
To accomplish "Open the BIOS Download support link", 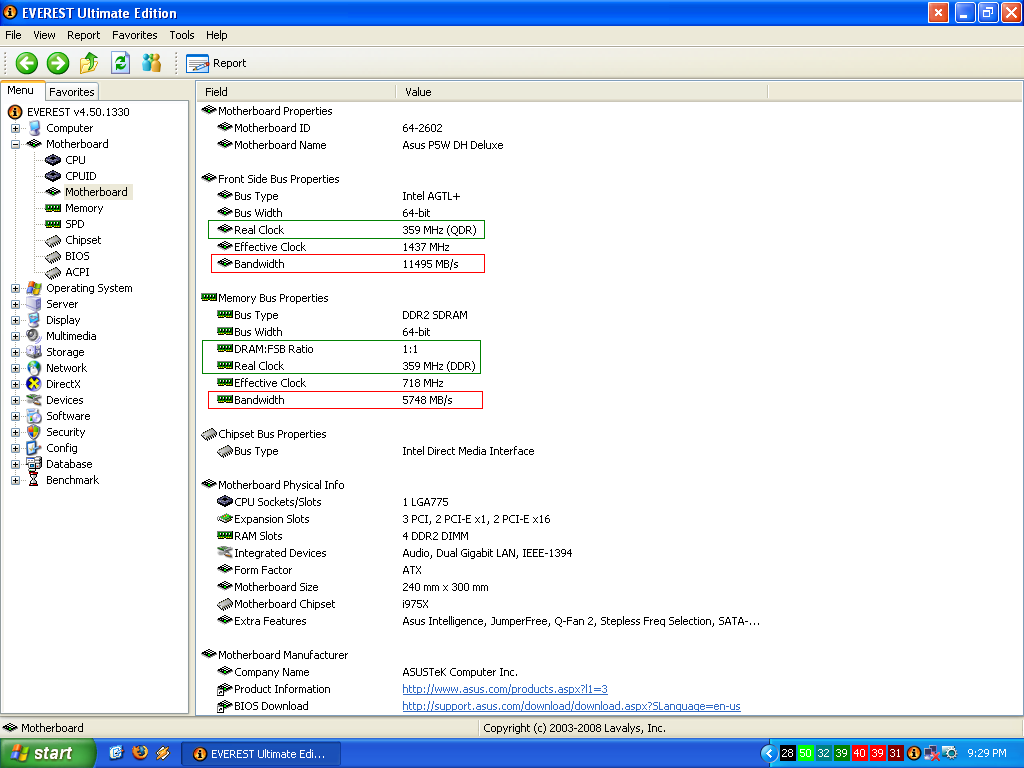I will pyautogui.click(x=571, y=706).
